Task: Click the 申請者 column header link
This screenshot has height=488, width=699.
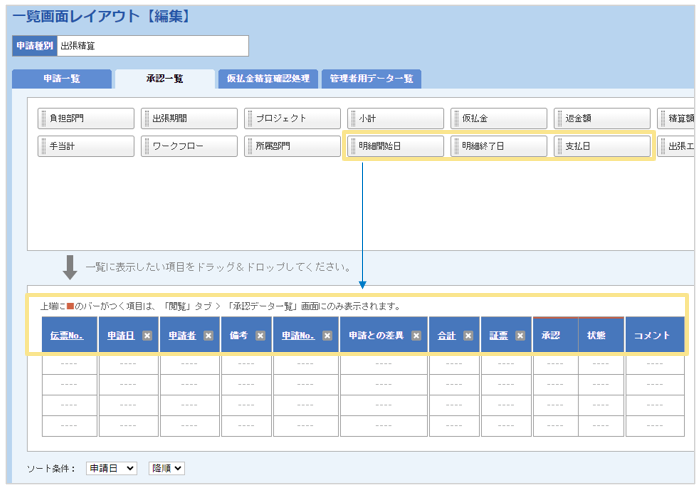Action: coord(182,336)
